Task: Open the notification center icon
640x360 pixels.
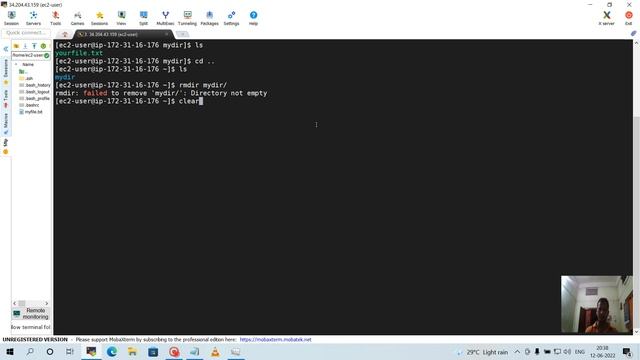Action: tap(627, 351)
